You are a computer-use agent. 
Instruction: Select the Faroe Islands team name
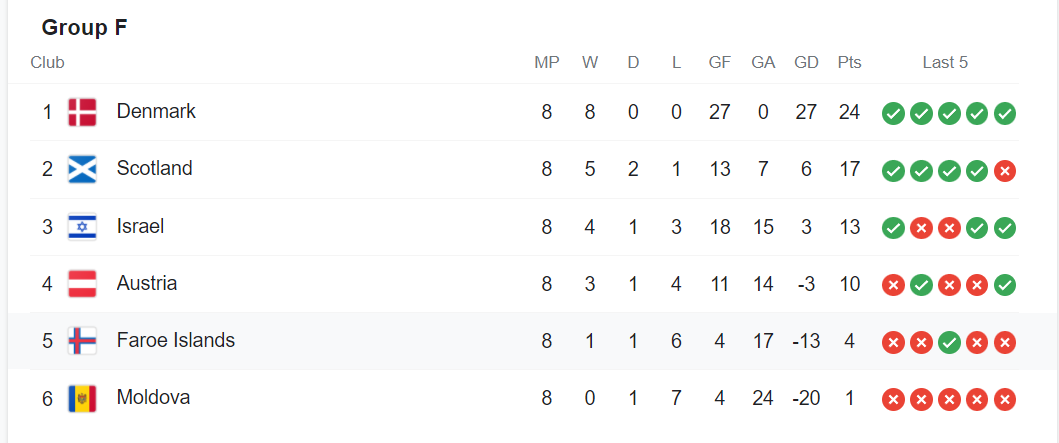[x=176, y=340]
